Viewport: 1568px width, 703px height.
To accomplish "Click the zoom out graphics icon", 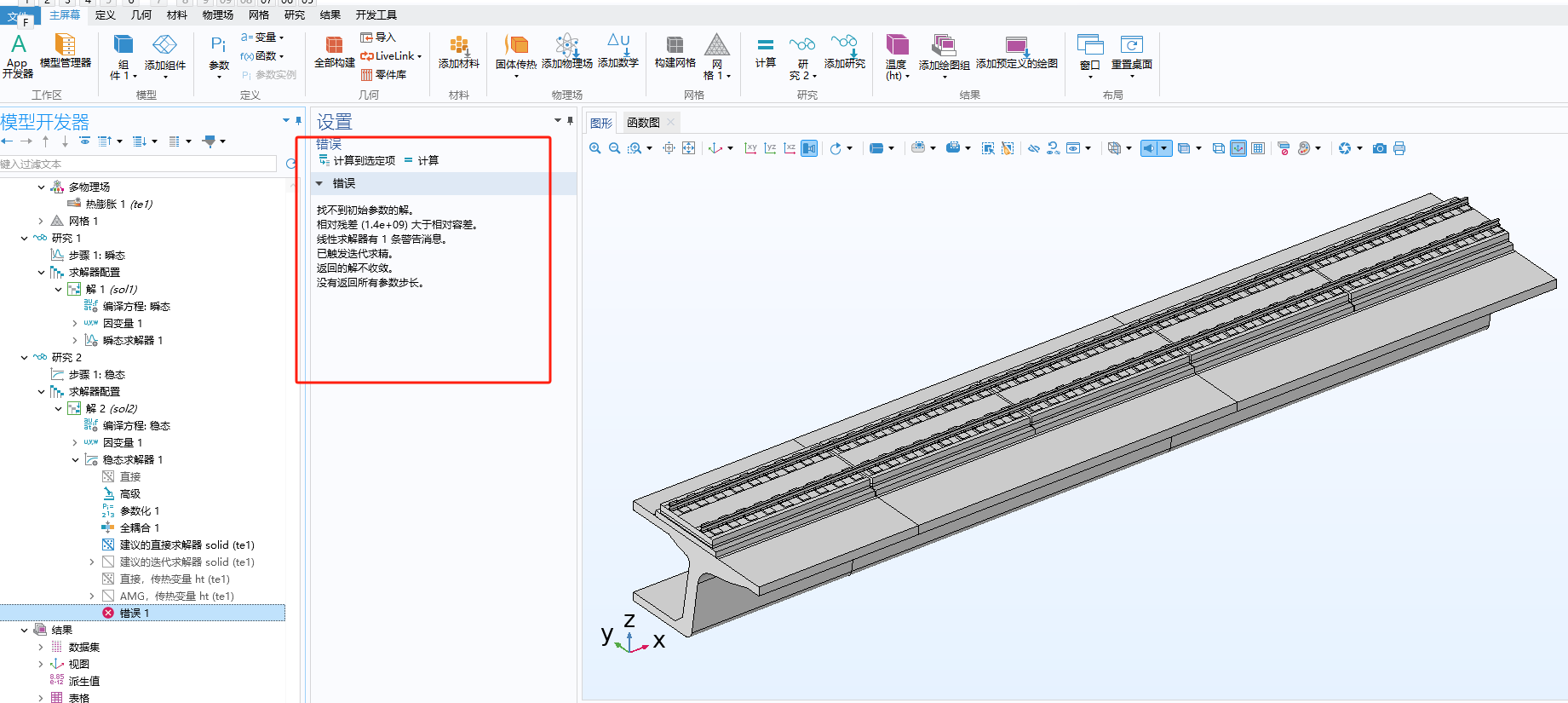I will 614,148.
